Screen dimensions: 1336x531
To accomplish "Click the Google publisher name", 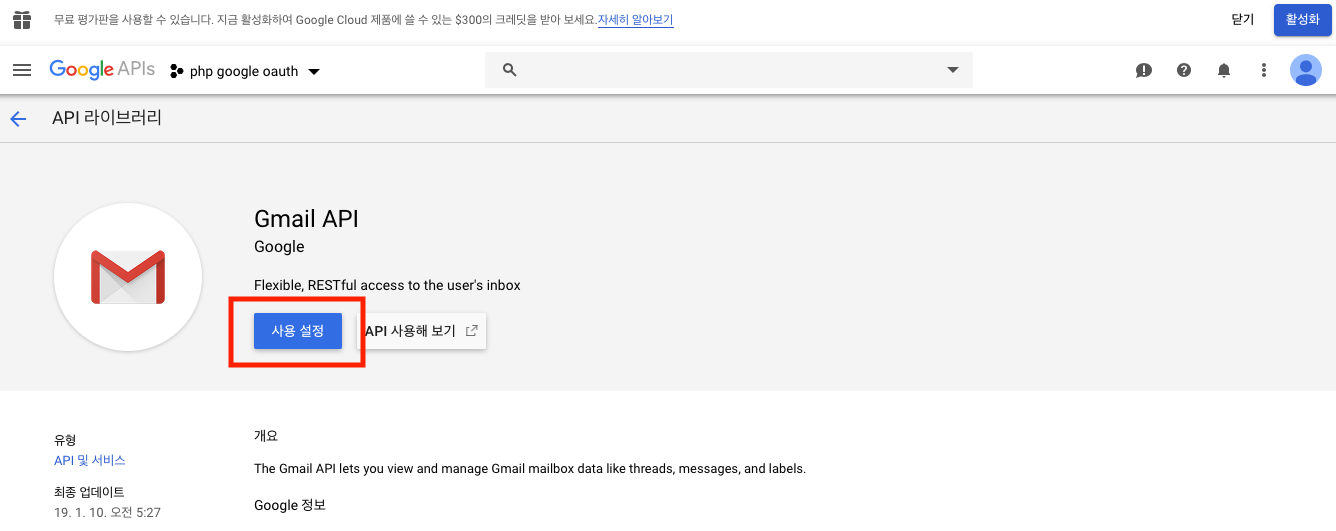I will click(x=279, y=247).
